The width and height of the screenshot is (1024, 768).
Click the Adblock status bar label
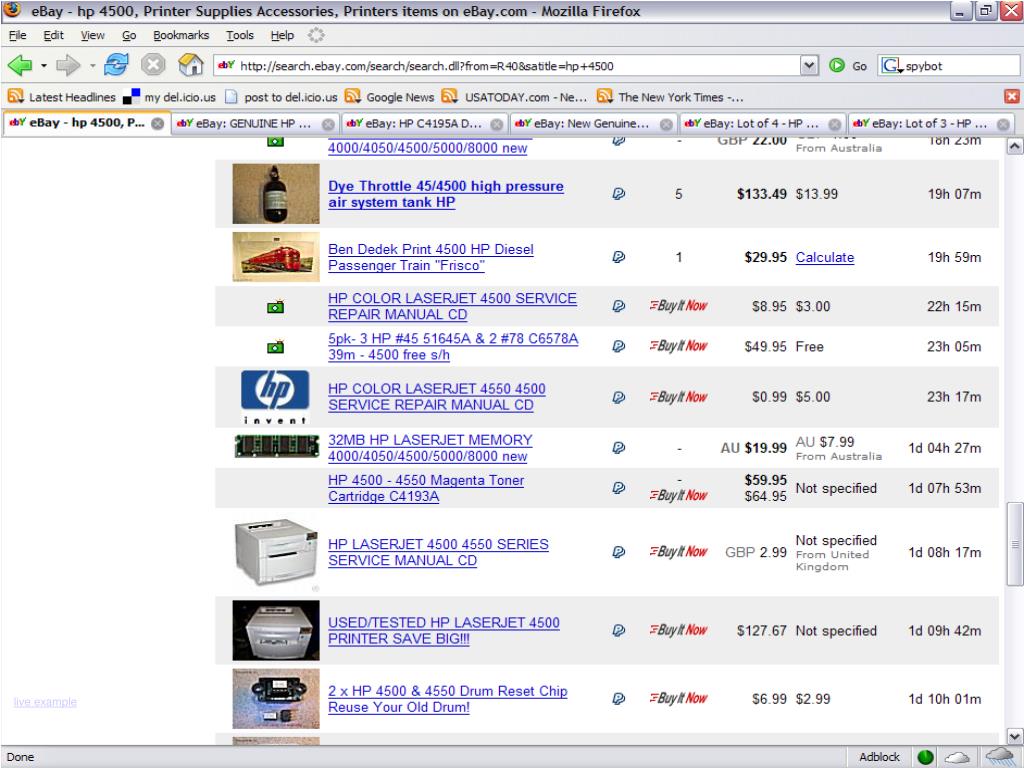point(879,757)
